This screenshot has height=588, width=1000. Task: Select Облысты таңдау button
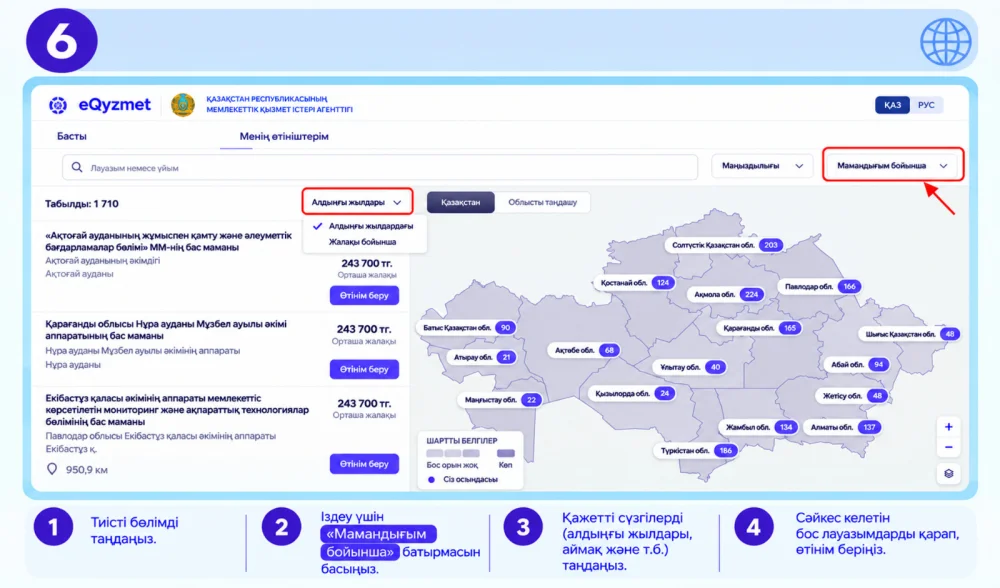542,202
